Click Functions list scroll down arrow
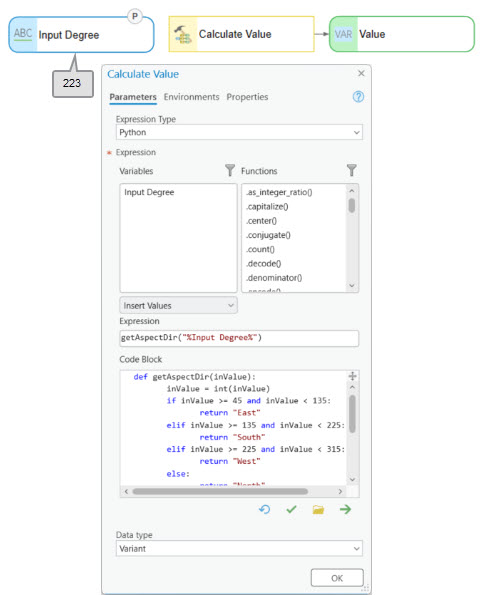The width and height of the screenshot is (486, 595). (352, 285)
